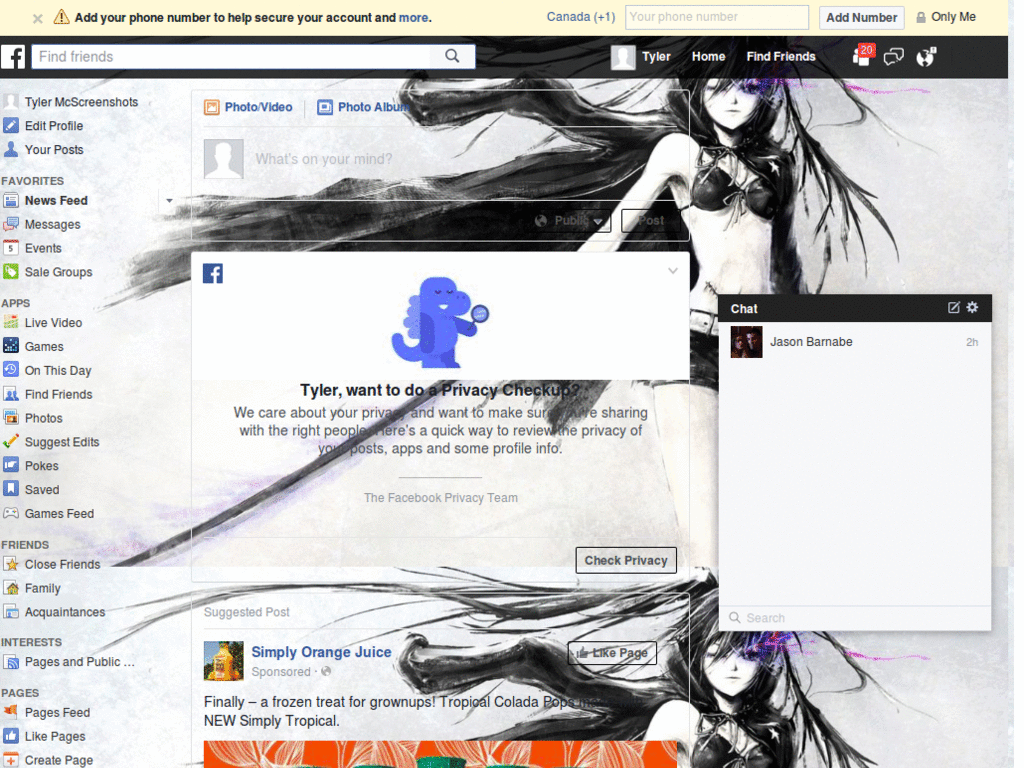Open the friend requests icon showing 20
Image resolution: width=1024 pixels, height=768 pixels.
[x=860, y=57]
